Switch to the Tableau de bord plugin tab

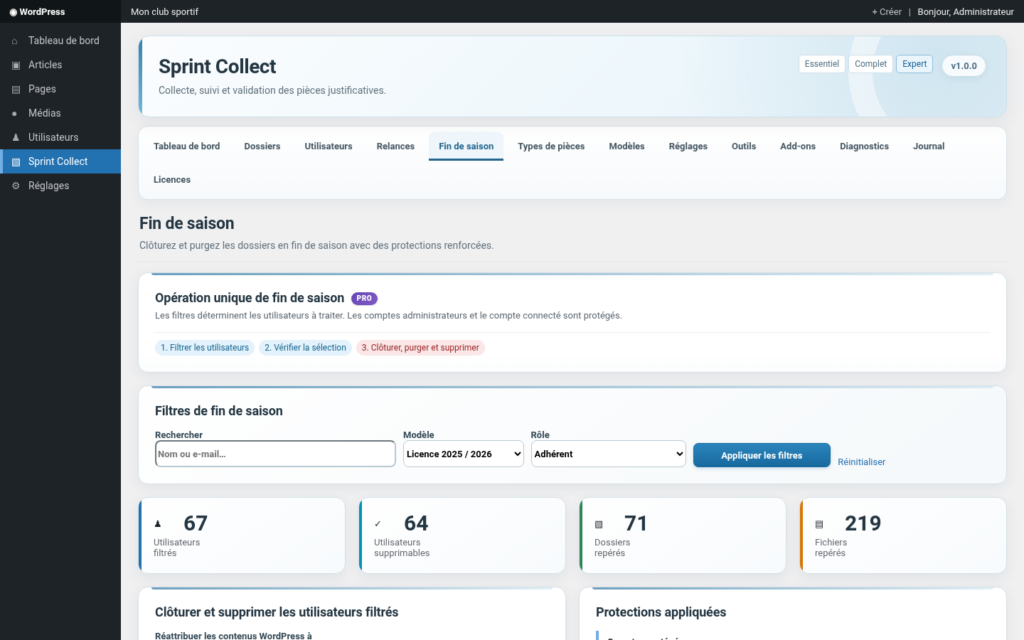pyautogui.click(x=187, y=146)
